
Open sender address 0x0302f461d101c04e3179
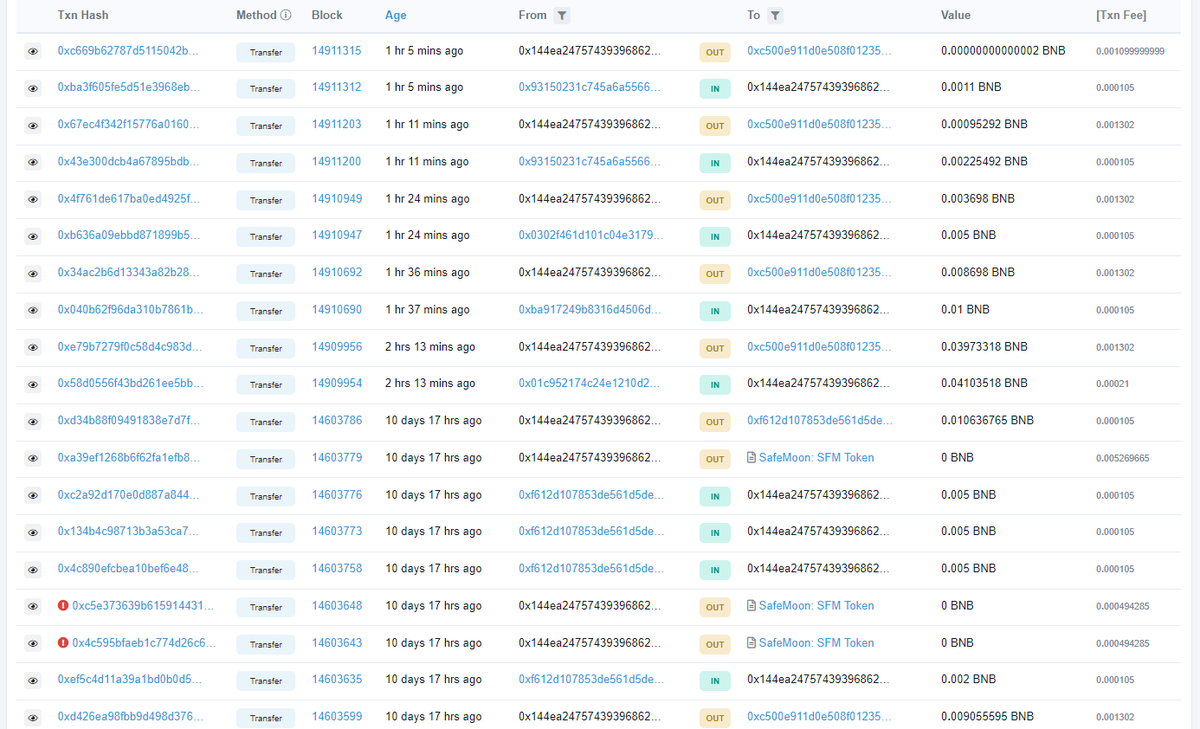pyautogui.click(x=590, y=235)
